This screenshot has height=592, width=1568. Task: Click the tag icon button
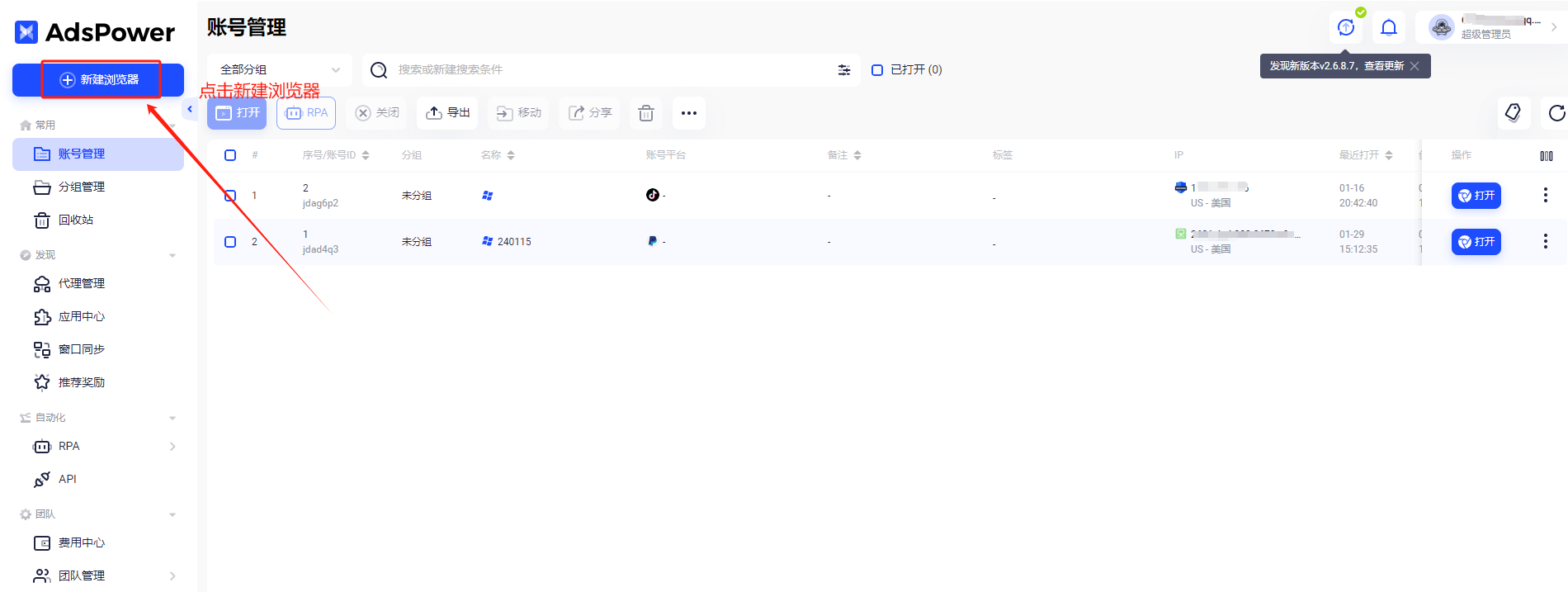click(1514, 113)
